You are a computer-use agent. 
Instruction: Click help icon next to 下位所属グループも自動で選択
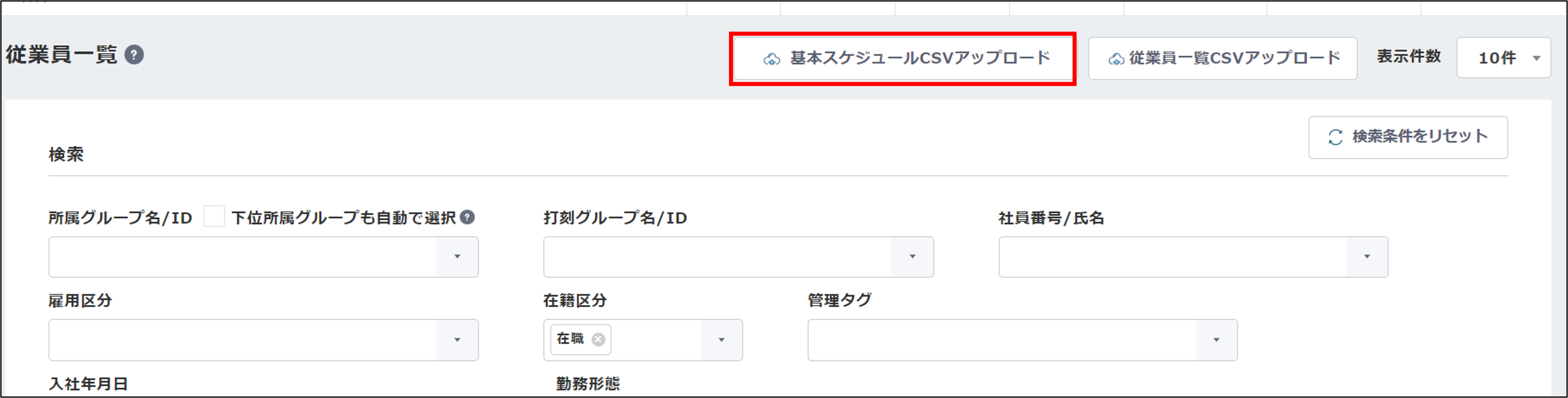coord(467,217)
